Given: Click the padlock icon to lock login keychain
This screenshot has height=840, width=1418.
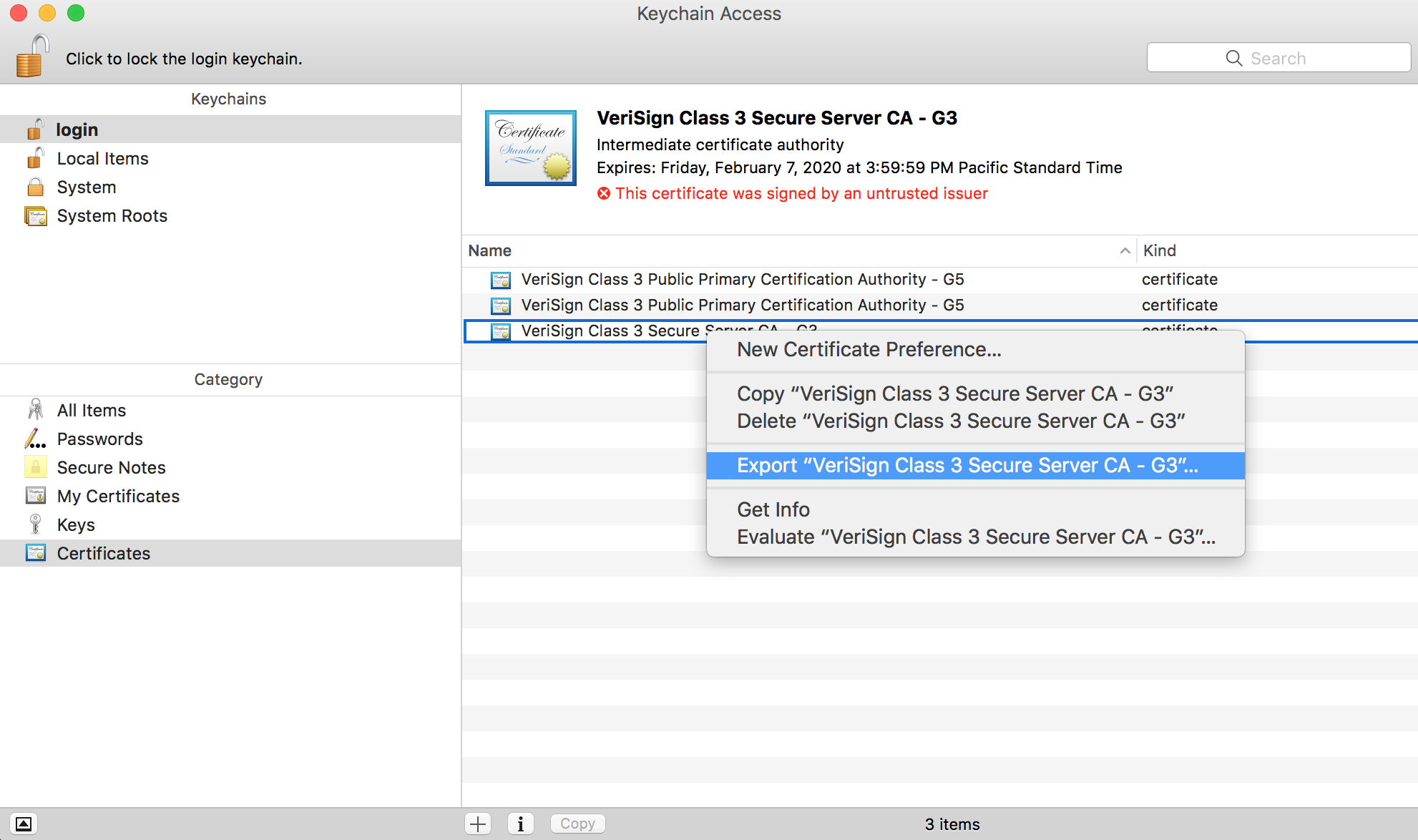Looking at the screenshot, I should click(32, 56).
